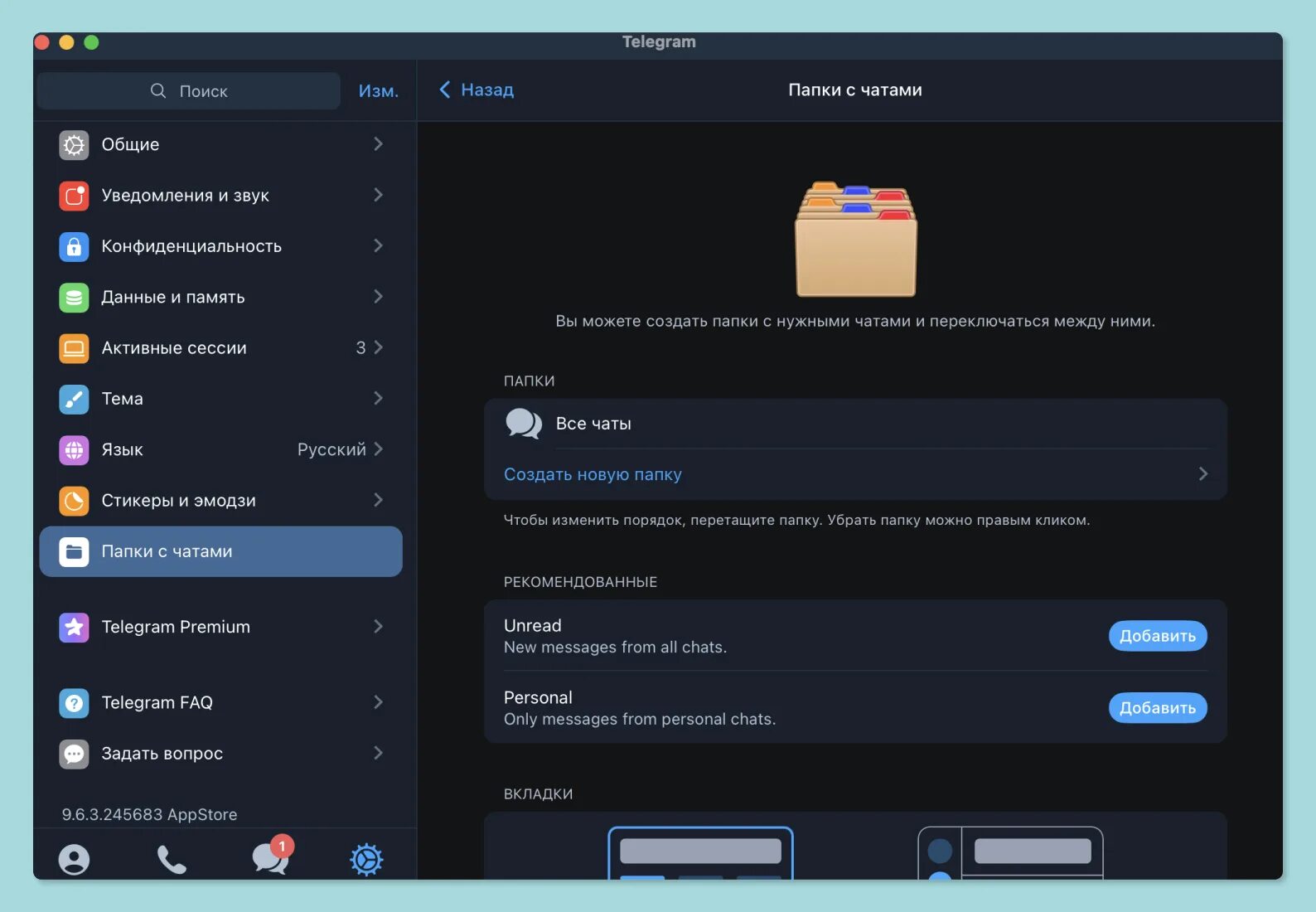Select Конфиденциальность menu item
The image size is (1316, 912).
(x=220, y=246)
